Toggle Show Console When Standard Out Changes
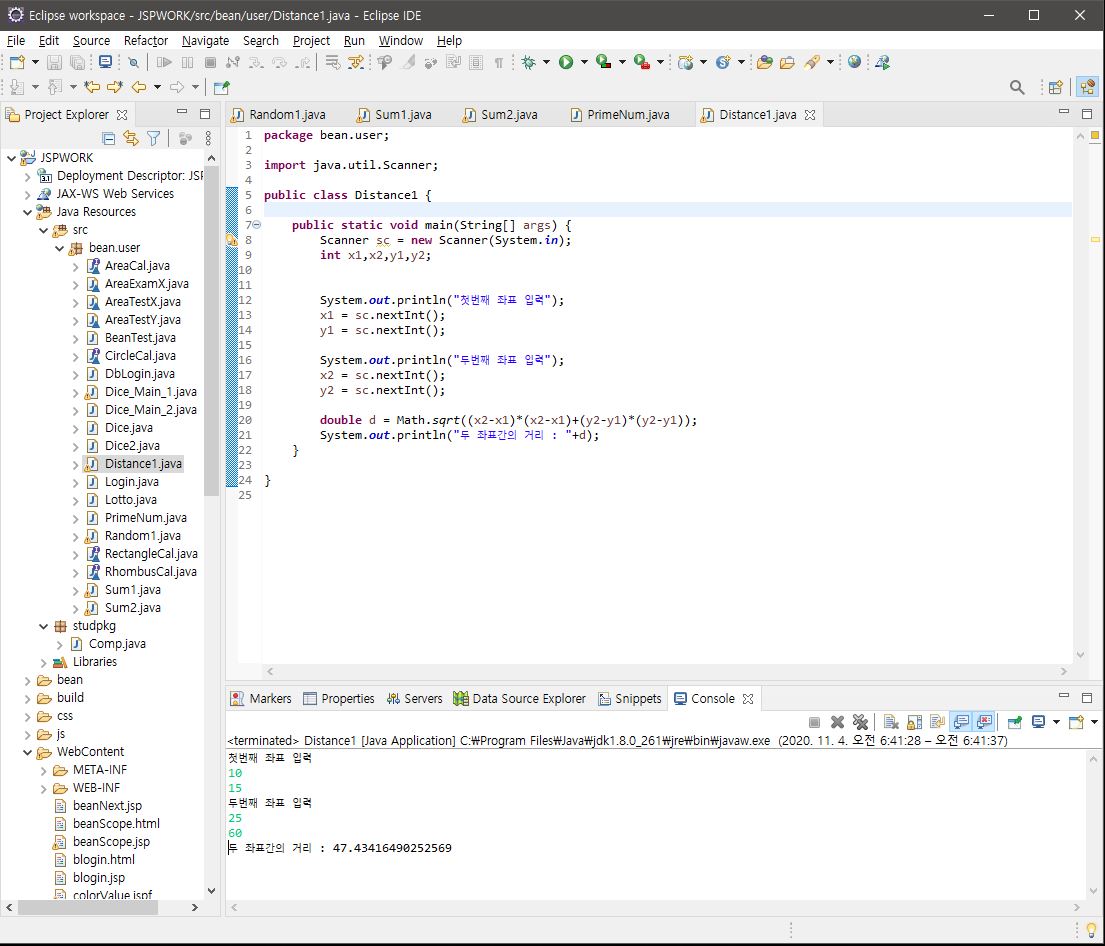This screenshot has height=946, width=1105. [x=961, y=722]
